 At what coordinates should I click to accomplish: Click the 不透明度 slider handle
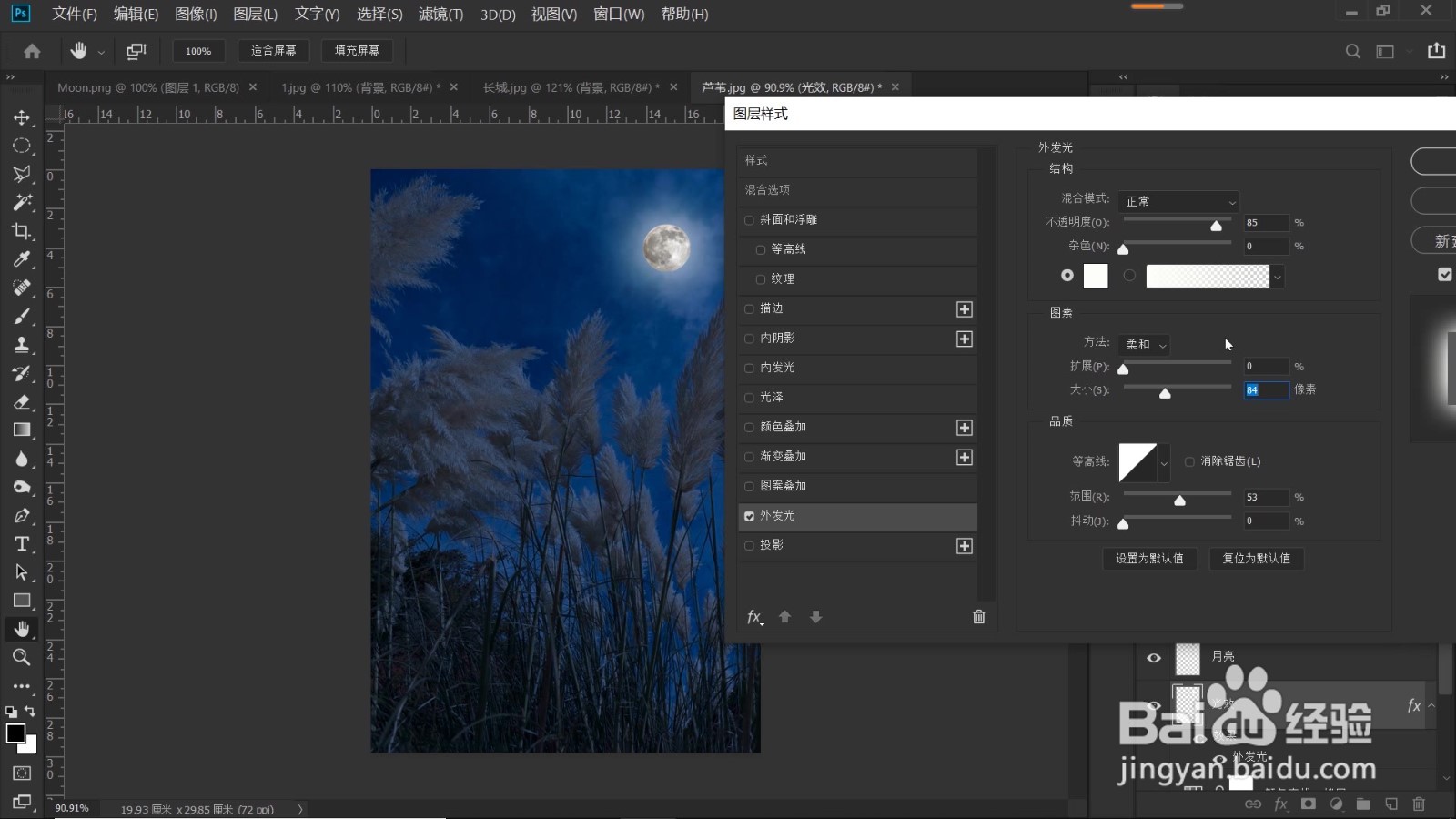click(1216, 226)
